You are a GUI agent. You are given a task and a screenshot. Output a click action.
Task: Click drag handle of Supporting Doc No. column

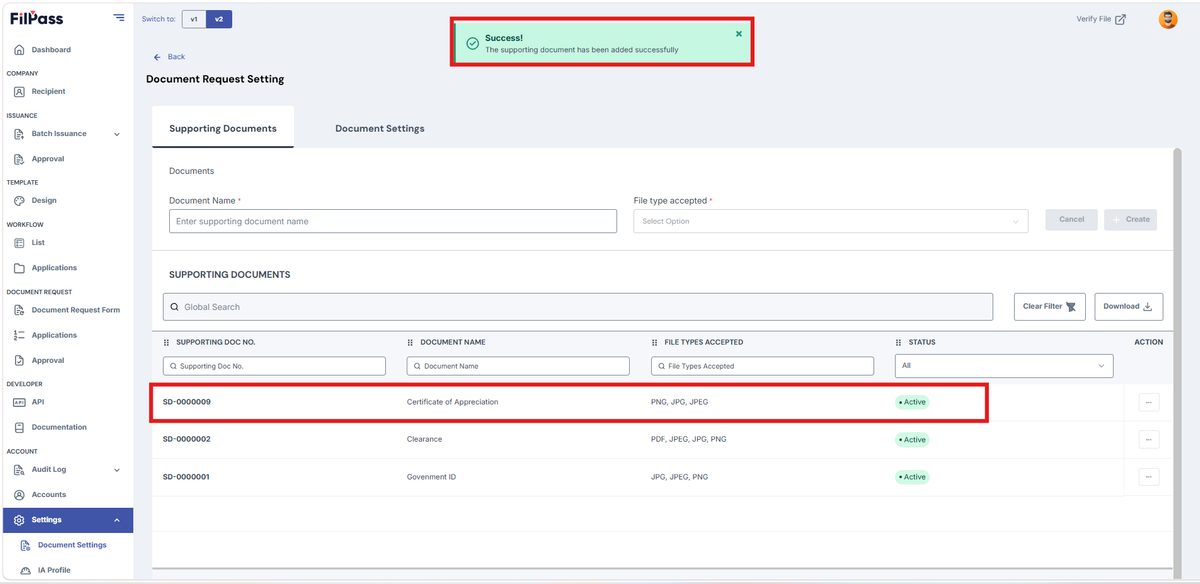(167, 342)
